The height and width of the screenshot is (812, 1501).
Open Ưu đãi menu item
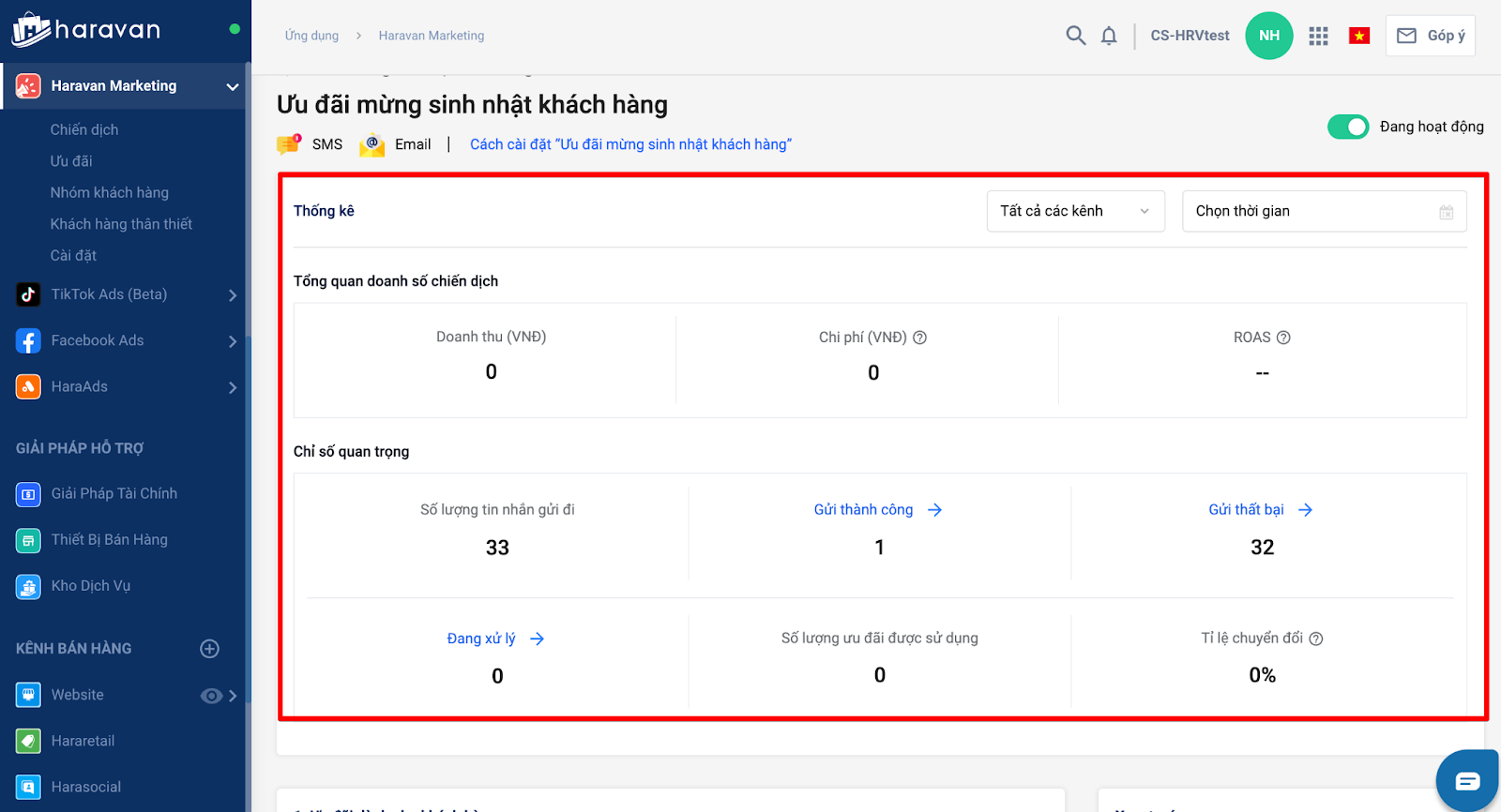pos(71,161)
